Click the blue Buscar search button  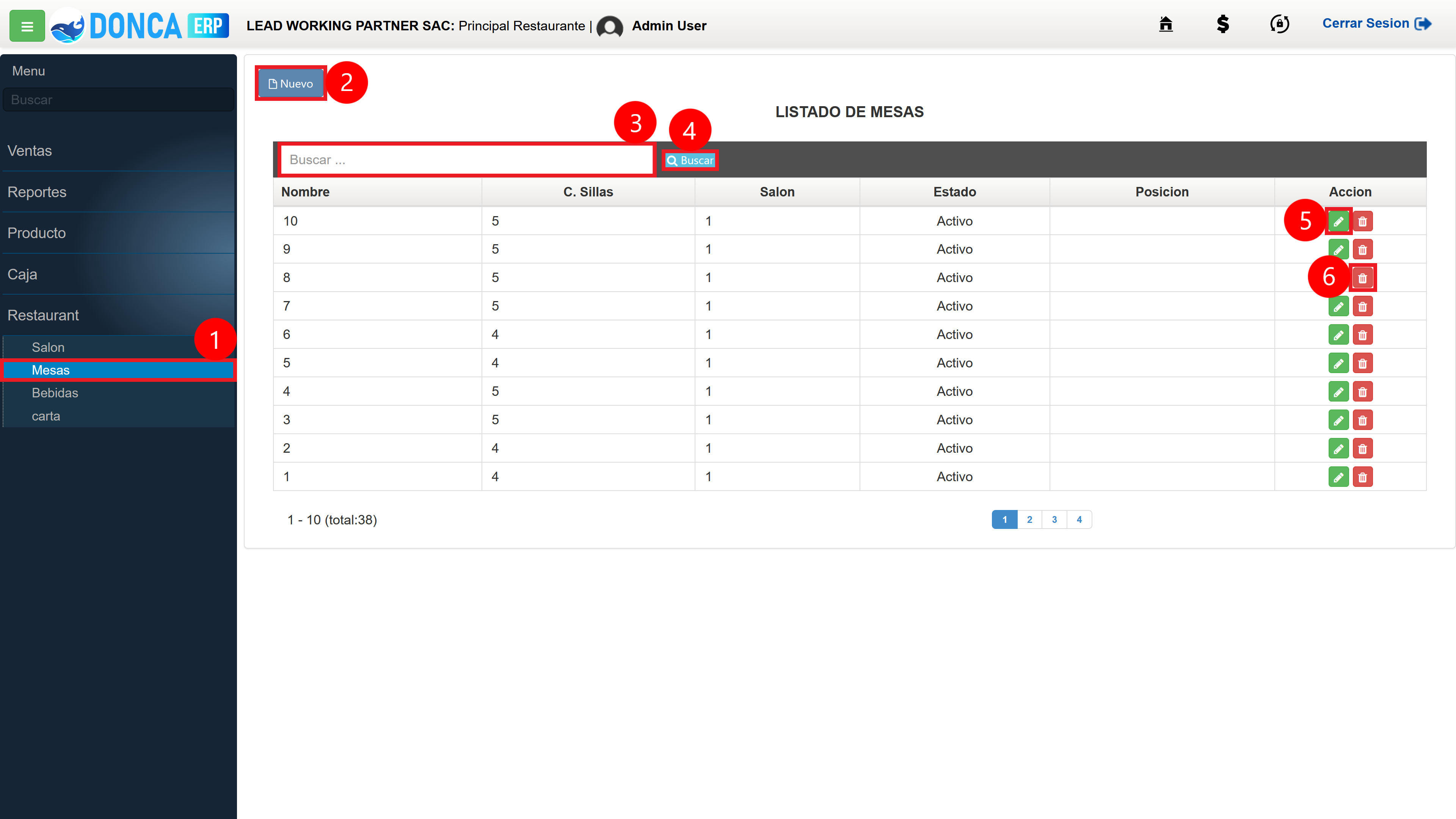[690, 160]
